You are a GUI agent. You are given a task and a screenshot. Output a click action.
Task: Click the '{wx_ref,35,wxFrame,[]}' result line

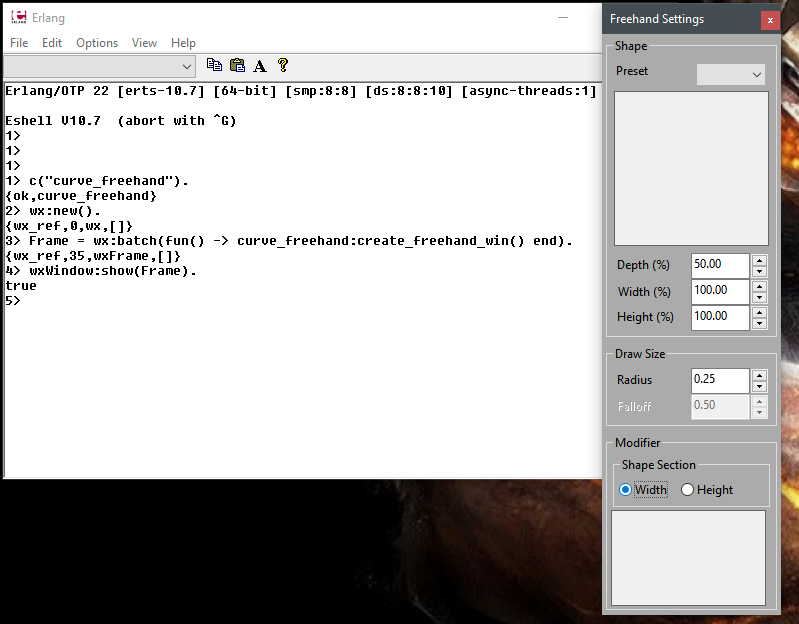[93, 256]
